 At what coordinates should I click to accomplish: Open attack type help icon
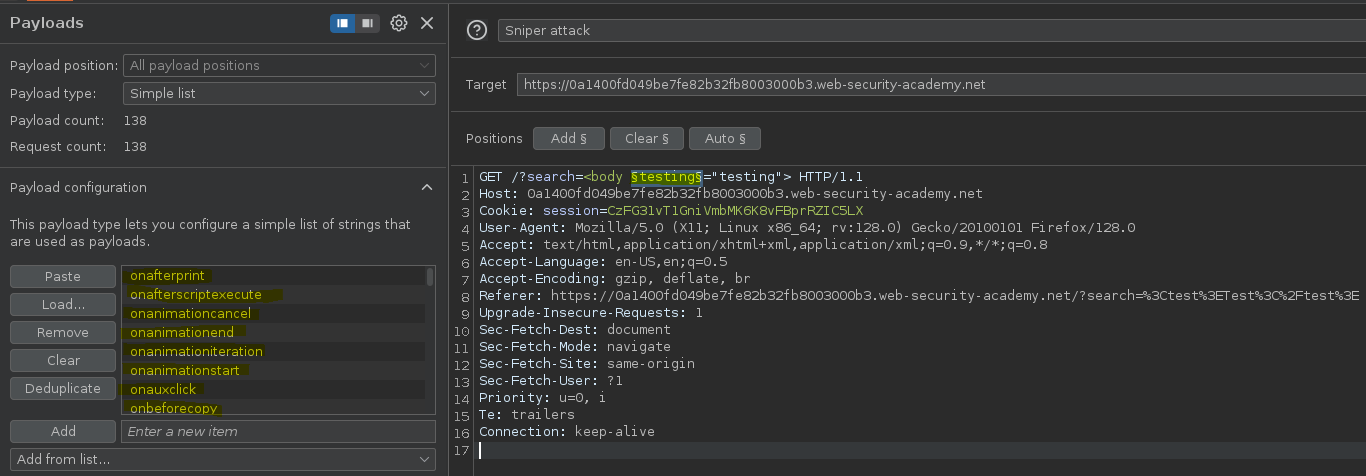click(477, 31)
